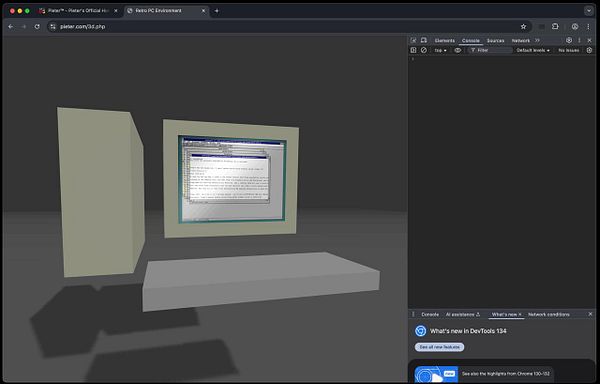Switch to the Pieter's Official Homepage browser tab

(x=77, y=11)
